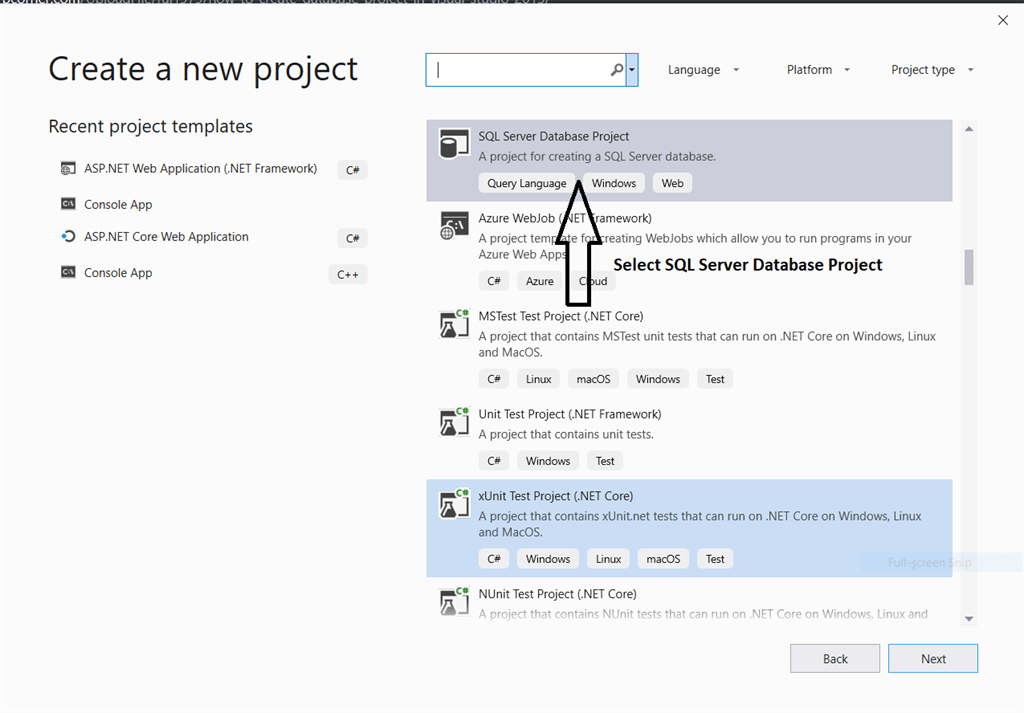Image resolution: width=1024 pixels, height=713 pixels.
Task: Click the Query Language tag
Action: click(x=526, y=183)
